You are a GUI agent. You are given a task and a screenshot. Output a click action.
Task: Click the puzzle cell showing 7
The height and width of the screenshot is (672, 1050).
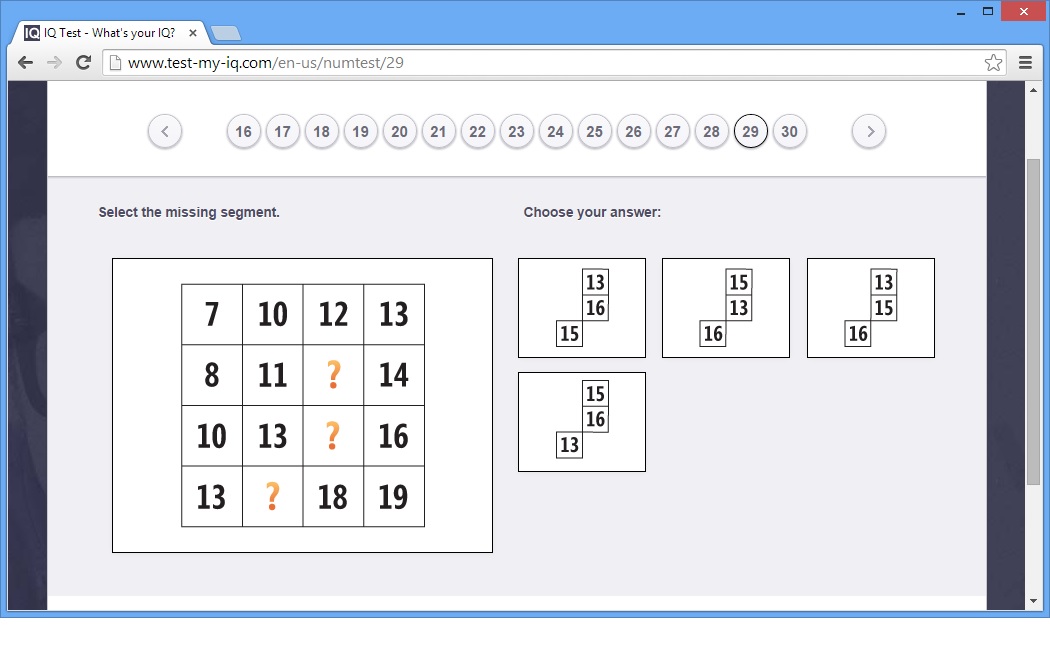(212, 315)
